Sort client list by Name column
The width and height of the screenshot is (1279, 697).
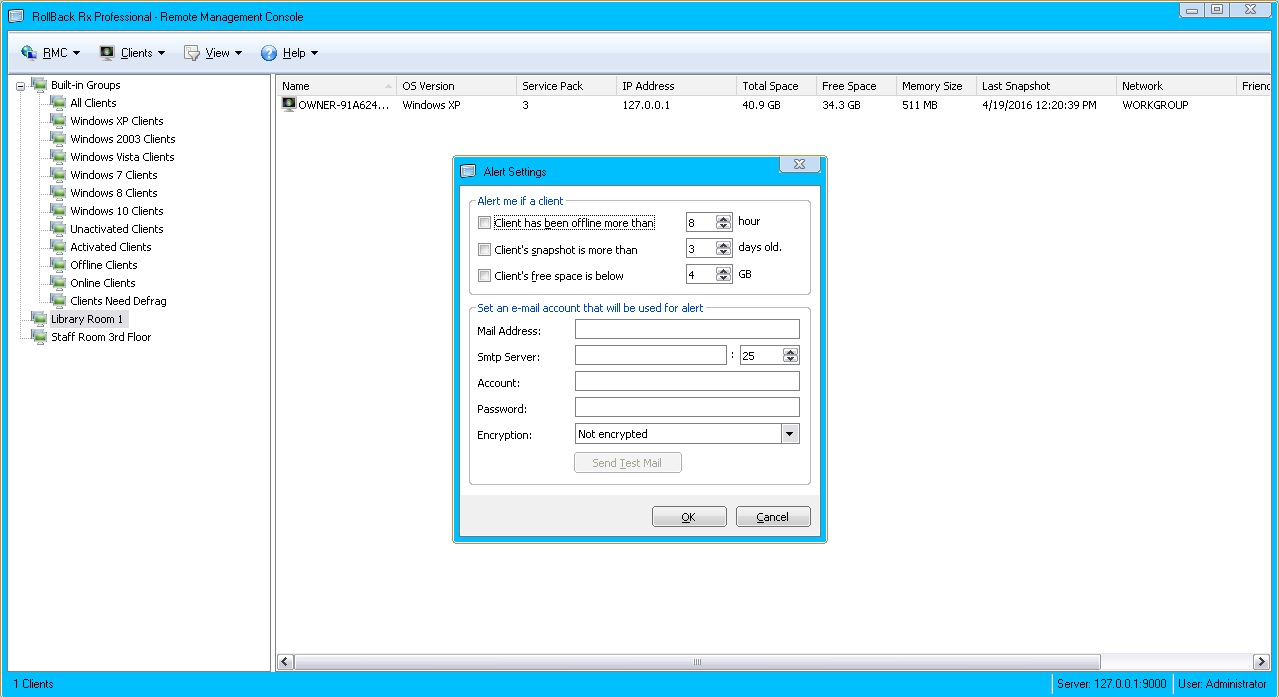click(x=337, y=86)
